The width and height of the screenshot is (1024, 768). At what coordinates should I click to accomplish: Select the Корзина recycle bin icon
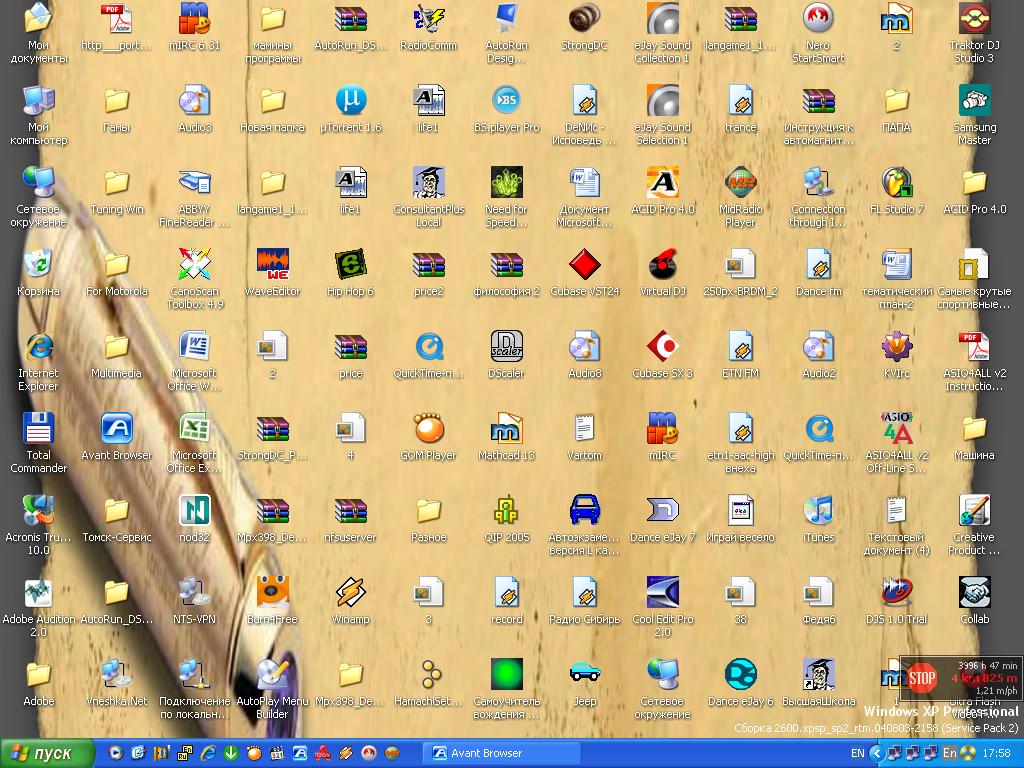39,265
